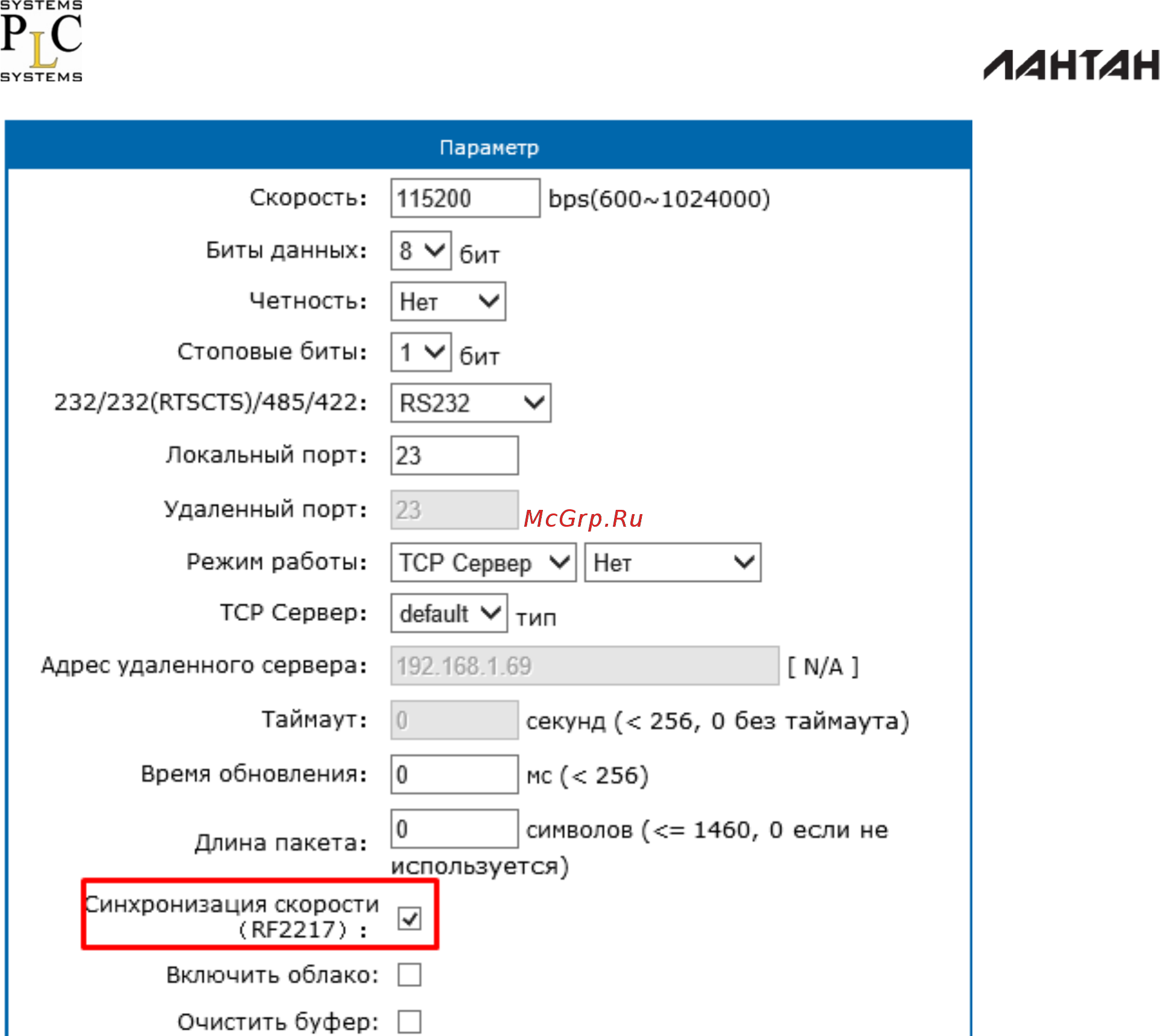Focus the Локальный порт field
1160x1036 pixels.
[454, 456]
